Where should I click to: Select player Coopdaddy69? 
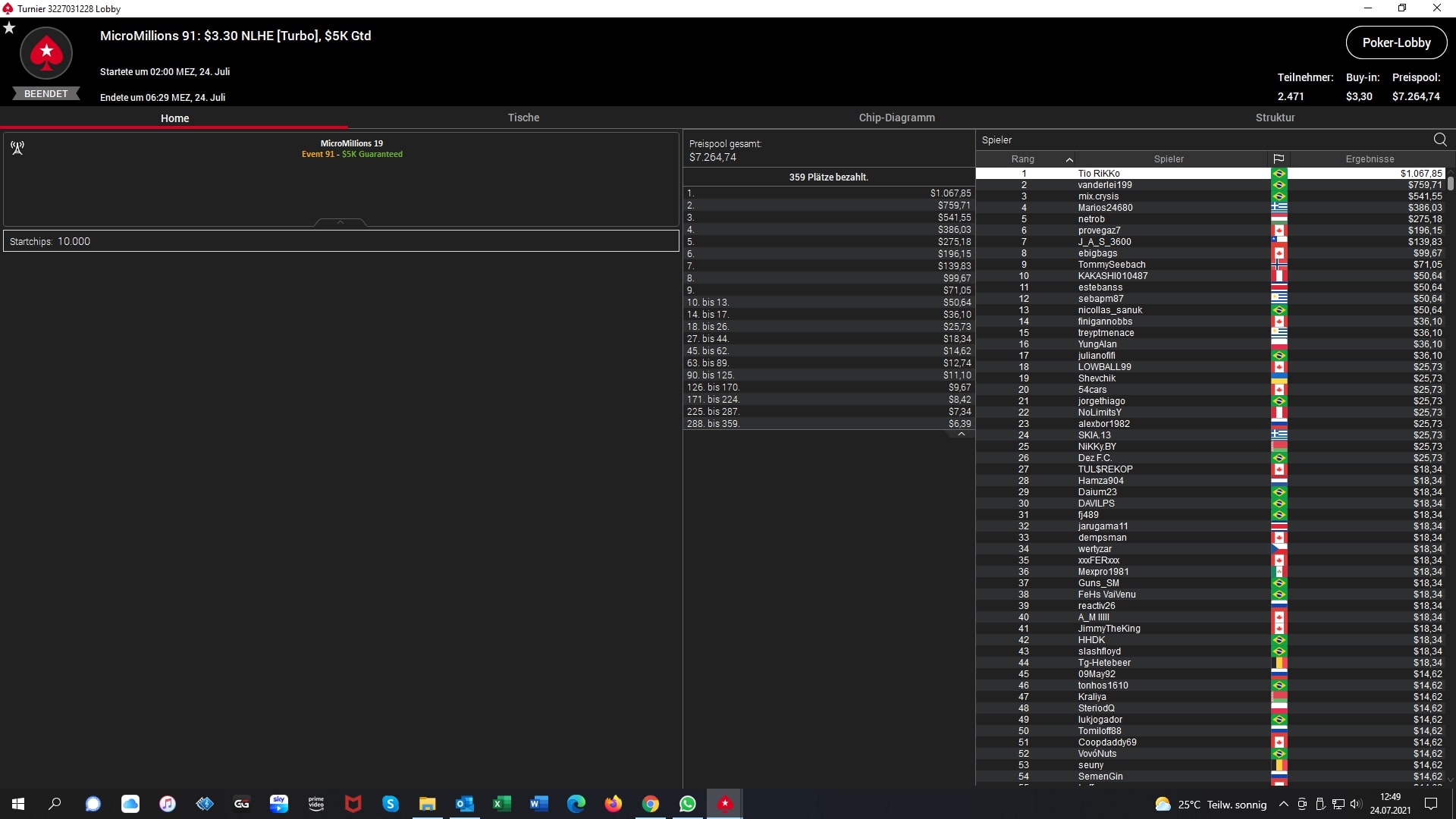click(1210, 742)
